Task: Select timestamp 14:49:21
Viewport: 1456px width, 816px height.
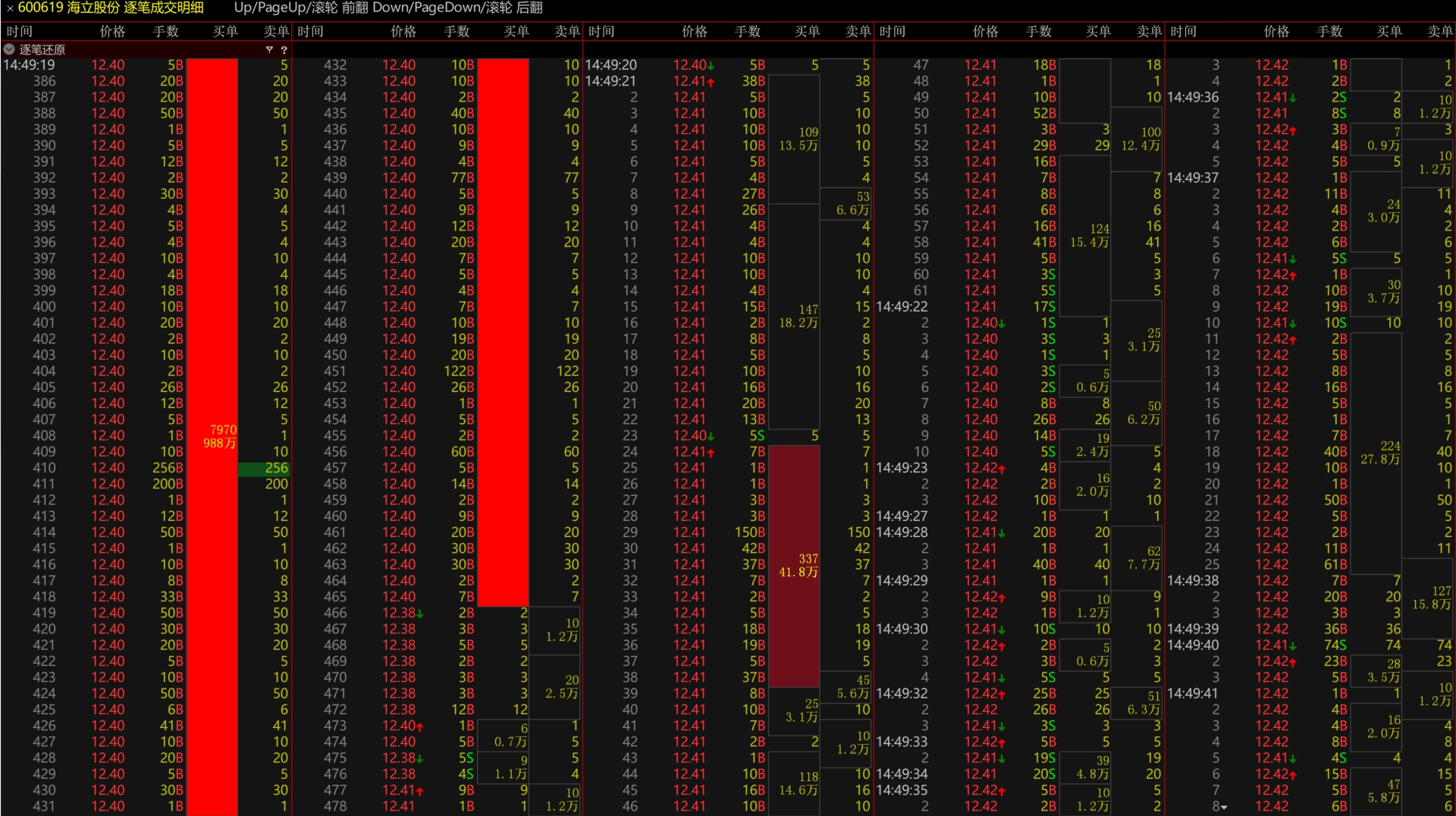Action: [610, 81]
